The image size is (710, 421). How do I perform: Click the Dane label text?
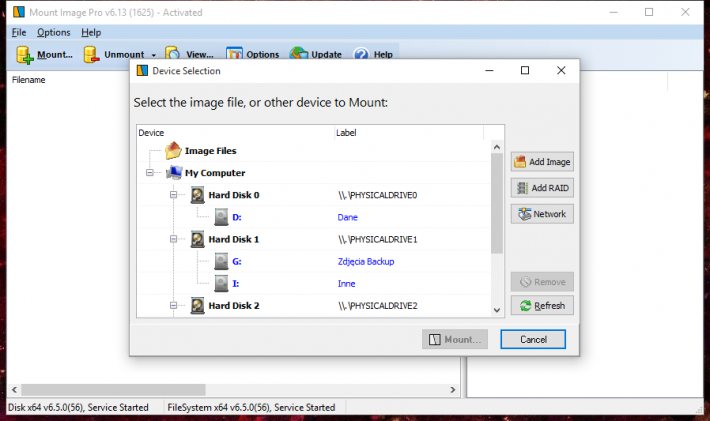click(x=347, y=217)
